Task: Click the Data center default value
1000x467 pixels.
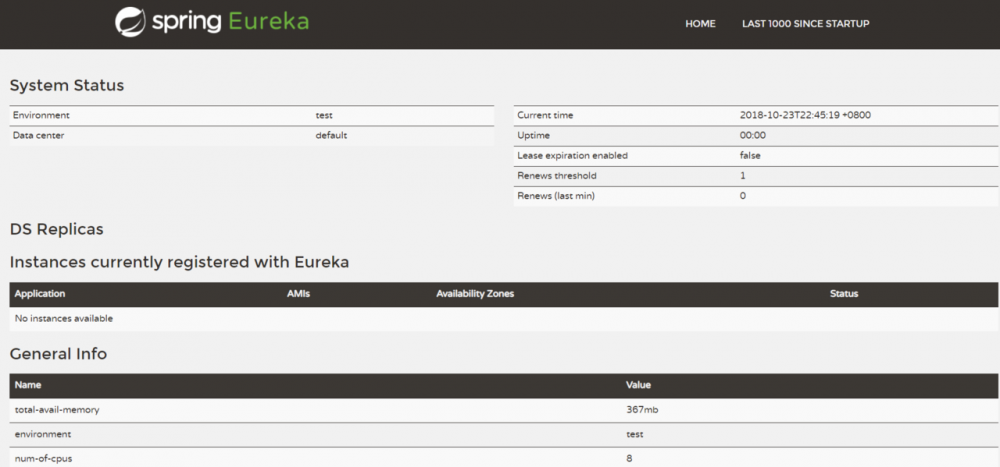Action: (331, 135)
